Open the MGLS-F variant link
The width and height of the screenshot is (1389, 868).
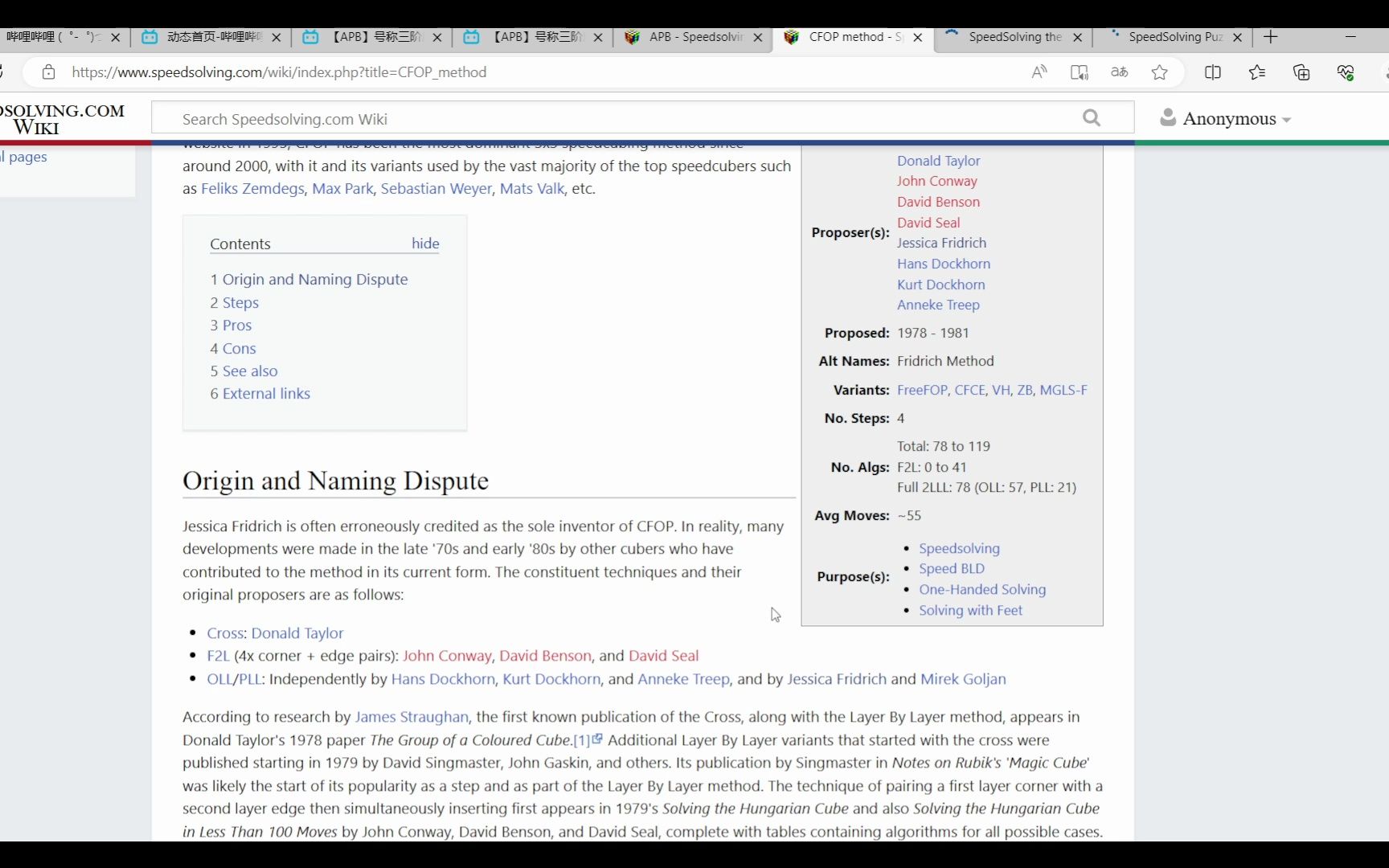pos(1063,390)
